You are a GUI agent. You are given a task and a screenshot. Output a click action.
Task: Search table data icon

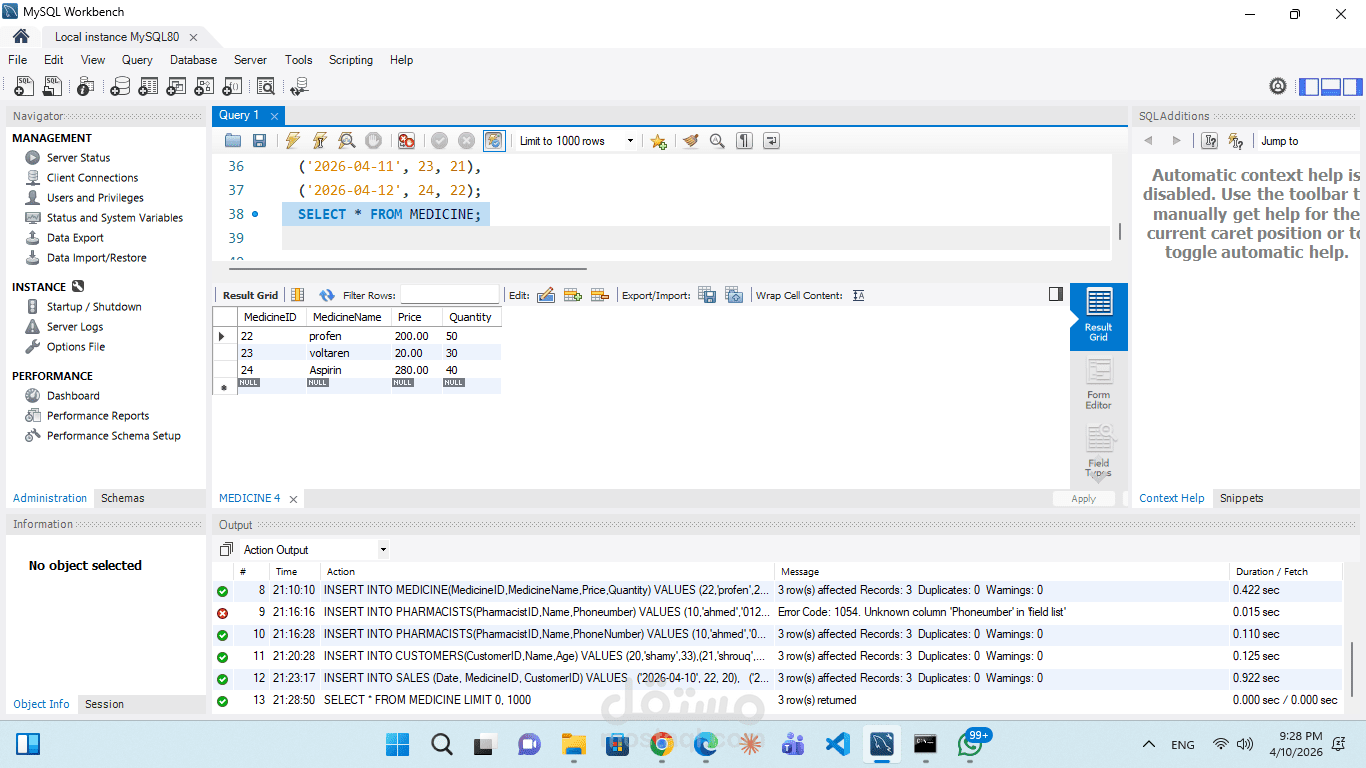266,87
